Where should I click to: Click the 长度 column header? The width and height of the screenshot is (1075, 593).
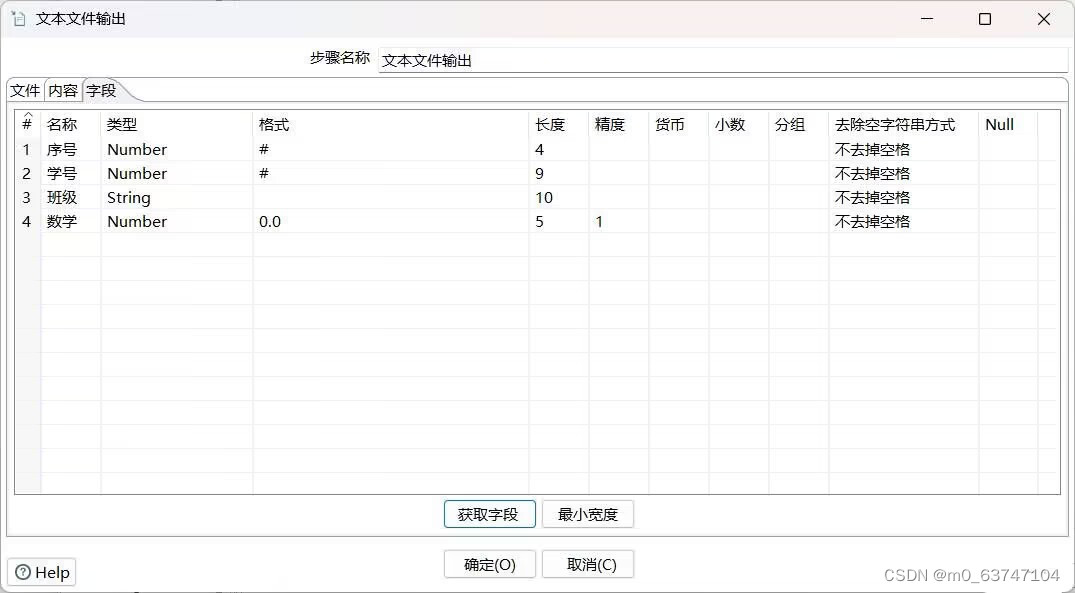click(558, 124)
